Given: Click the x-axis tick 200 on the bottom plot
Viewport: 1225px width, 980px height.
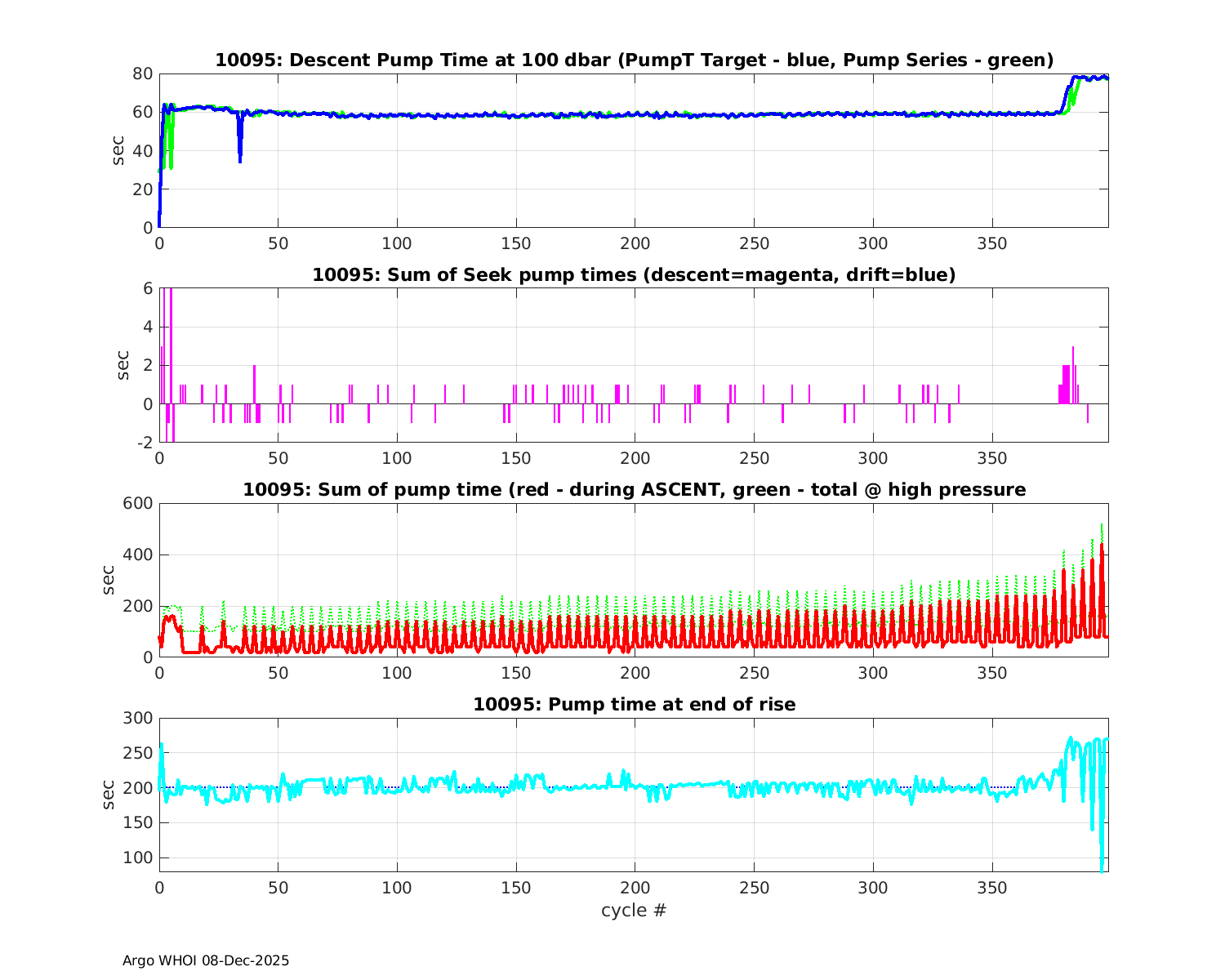Looking at the screenshot, I should [635, 888].
